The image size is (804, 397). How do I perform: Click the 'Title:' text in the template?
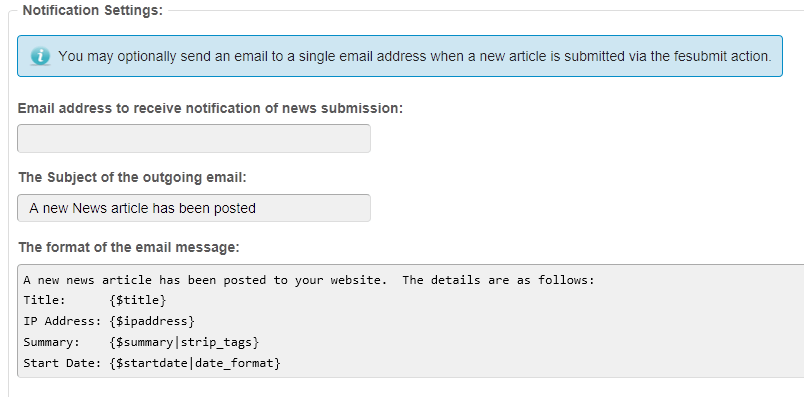pos(45,300)
